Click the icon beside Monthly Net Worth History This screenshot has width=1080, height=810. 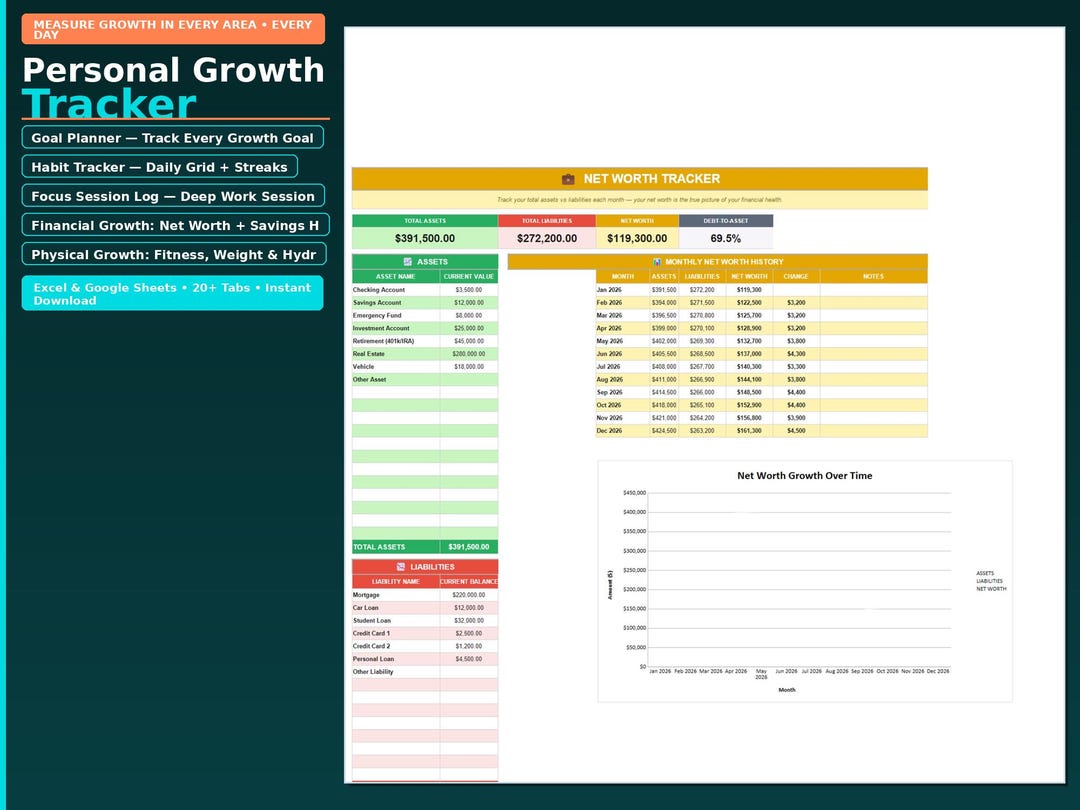[x=657, y=262]
